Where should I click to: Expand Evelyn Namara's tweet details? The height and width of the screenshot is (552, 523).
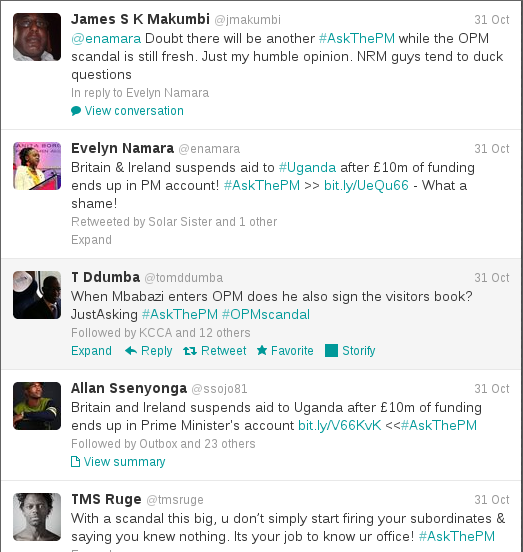click(x=92, y=240)
